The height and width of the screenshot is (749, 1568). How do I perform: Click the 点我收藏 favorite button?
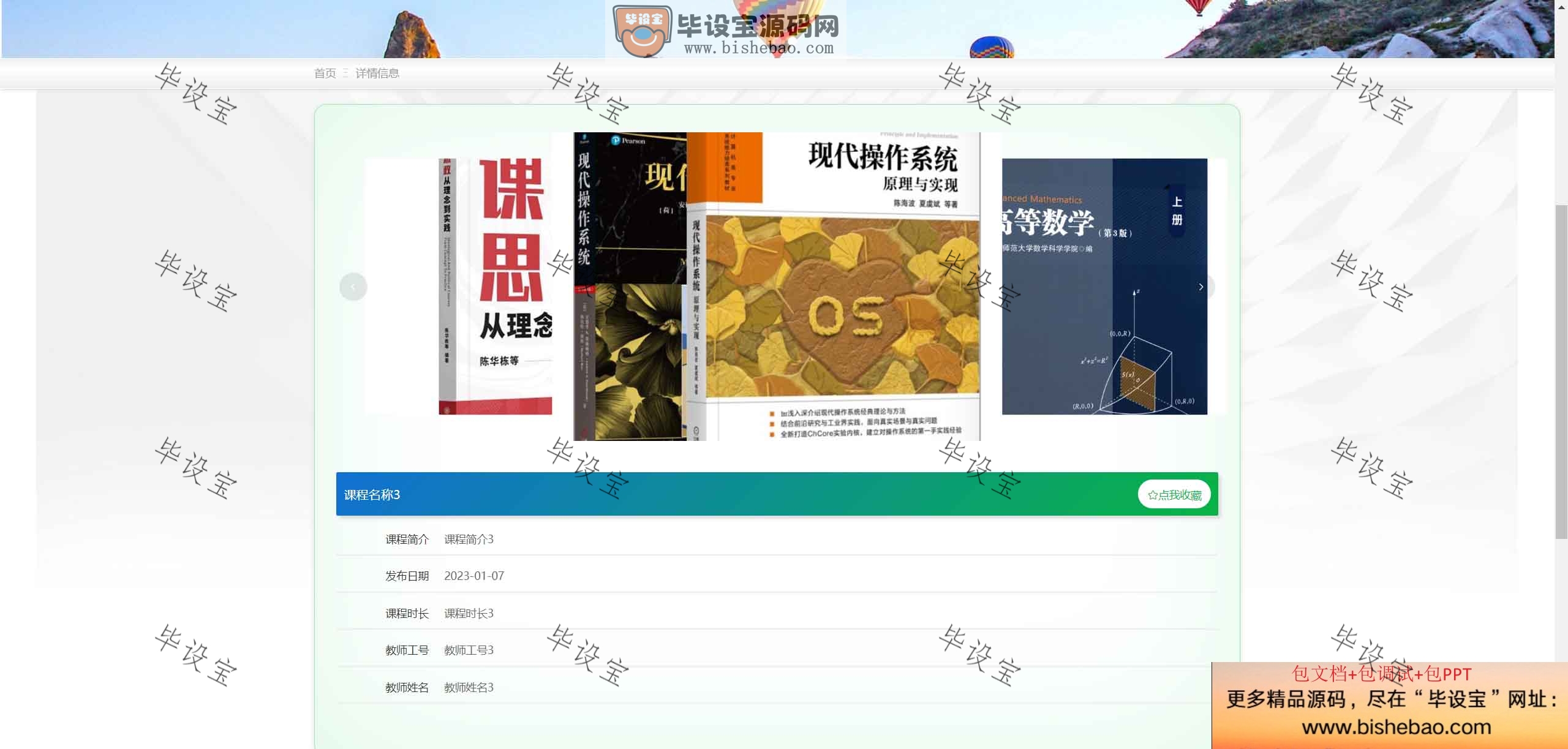(x=1174, y=494)
